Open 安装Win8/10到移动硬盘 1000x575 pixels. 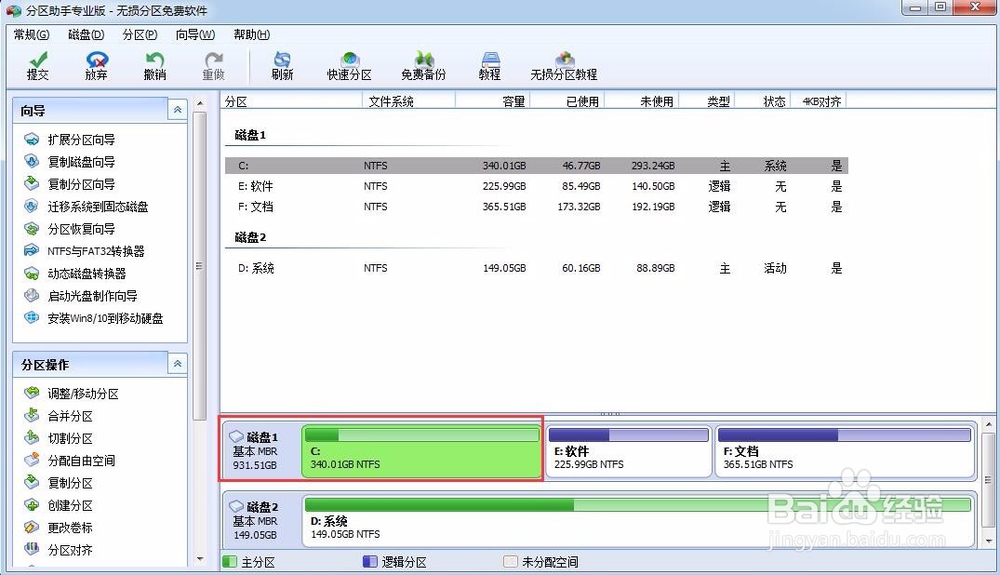94,318
